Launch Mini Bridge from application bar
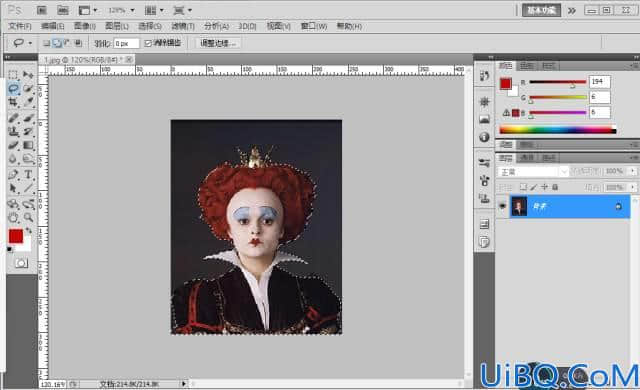 pos(62,10)
